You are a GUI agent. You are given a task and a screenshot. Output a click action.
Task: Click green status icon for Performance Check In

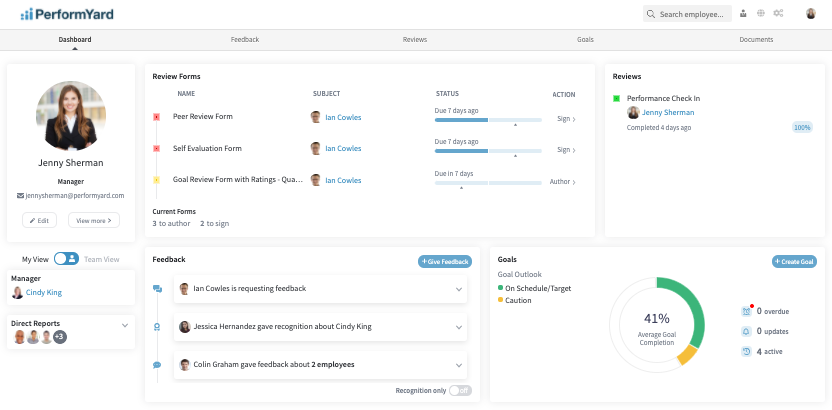617,99
